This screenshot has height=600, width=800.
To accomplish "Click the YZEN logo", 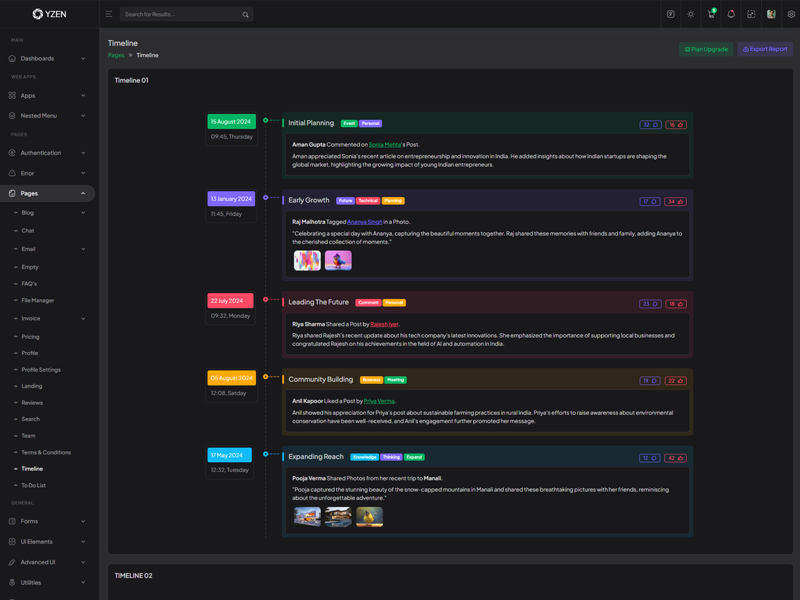I will coord(49,14).
